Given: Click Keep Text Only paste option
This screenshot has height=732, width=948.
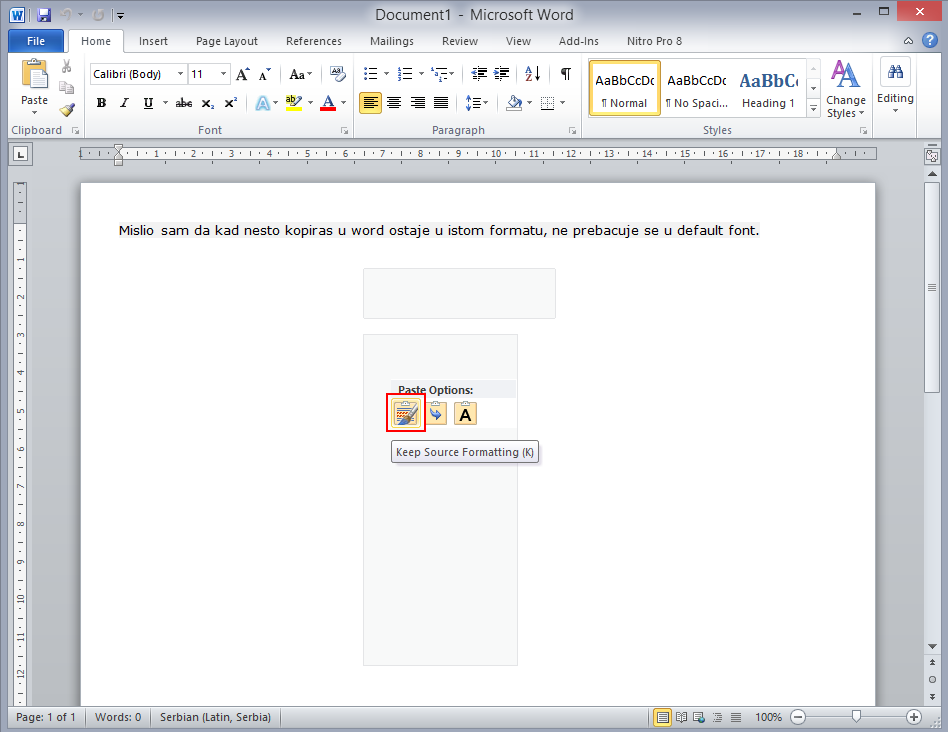Looking at the screenshot, I should (465, 413).
